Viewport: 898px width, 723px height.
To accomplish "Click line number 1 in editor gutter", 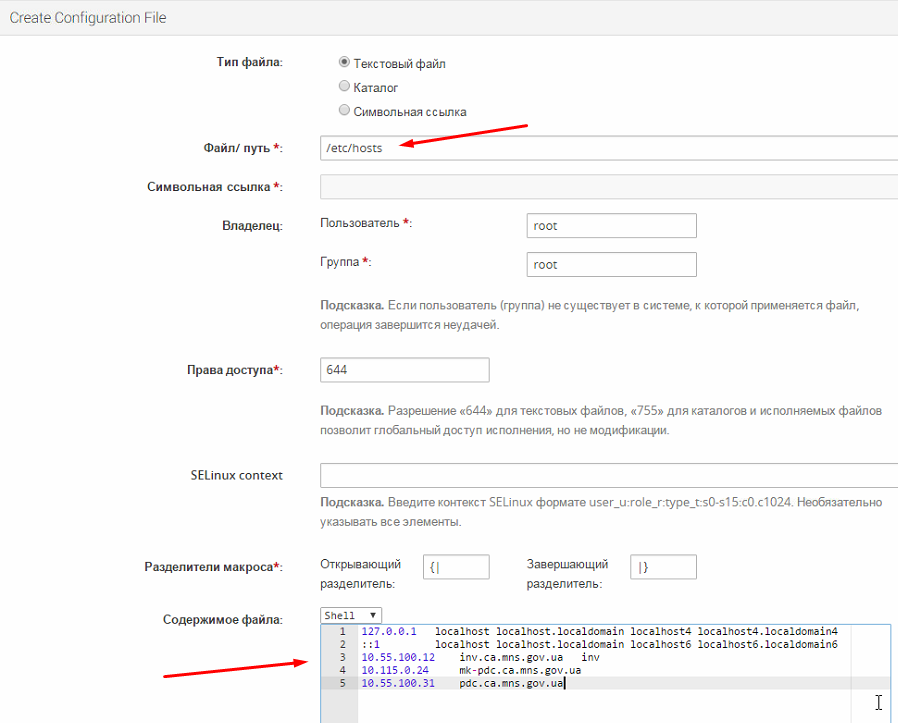I will 341,632.
